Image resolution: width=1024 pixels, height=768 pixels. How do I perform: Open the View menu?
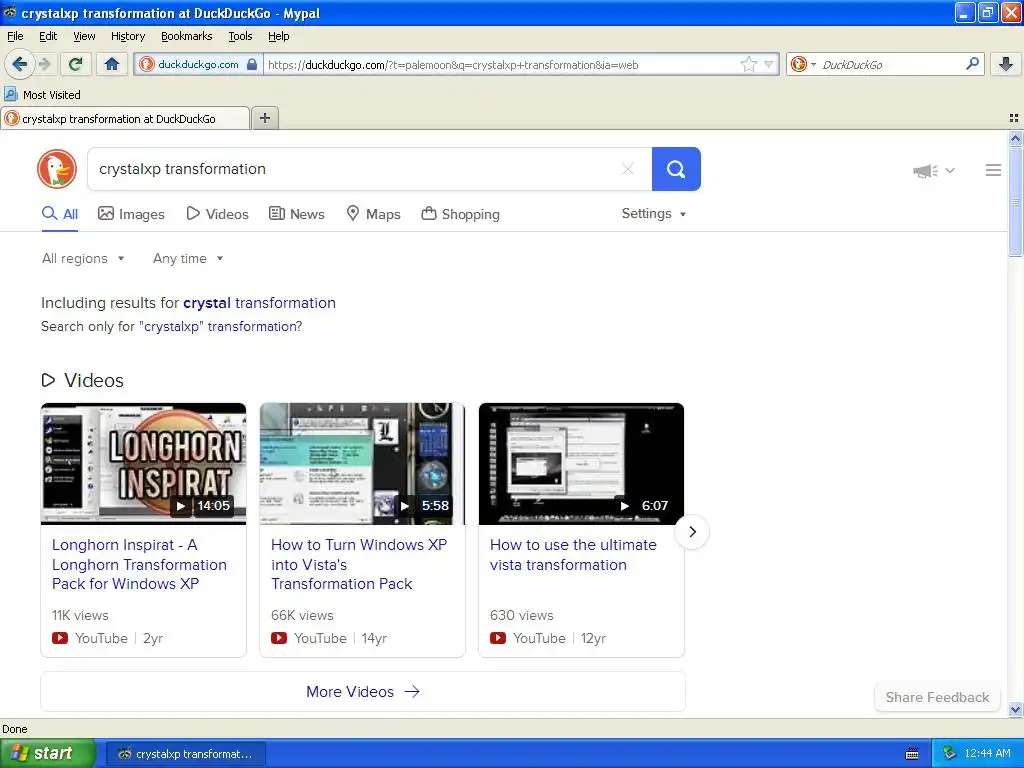(x=84, y=36)
